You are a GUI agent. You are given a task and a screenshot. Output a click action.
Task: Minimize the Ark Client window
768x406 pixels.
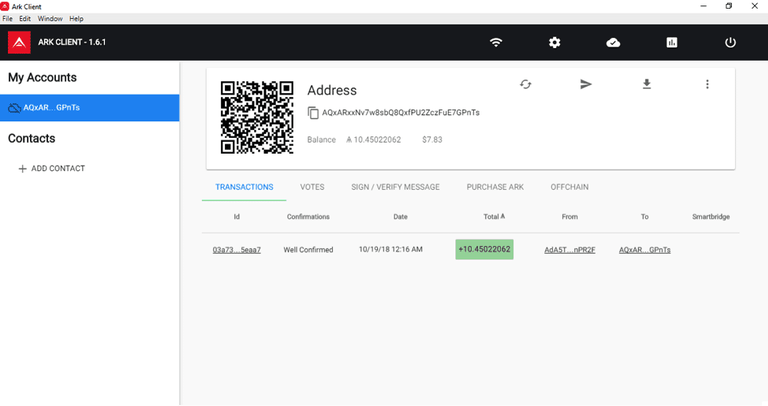[x=703, y=6]
